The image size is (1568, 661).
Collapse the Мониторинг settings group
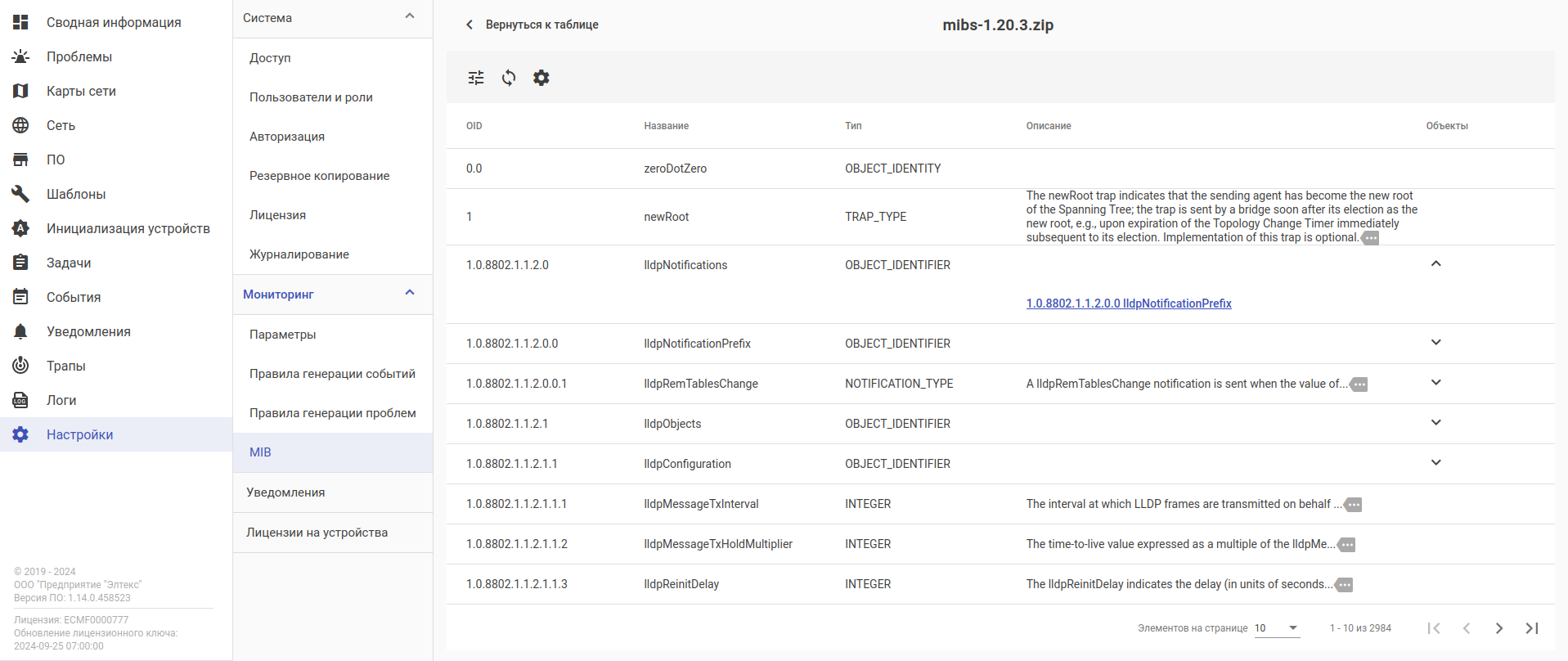pyautogui.click(x=410, y=293)
